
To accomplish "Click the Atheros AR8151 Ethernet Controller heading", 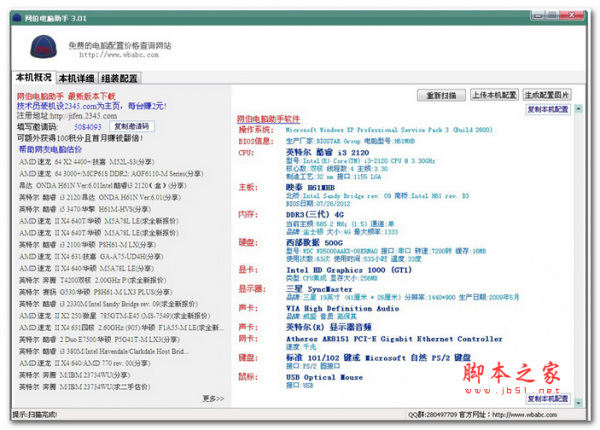I will coord(394,339).
